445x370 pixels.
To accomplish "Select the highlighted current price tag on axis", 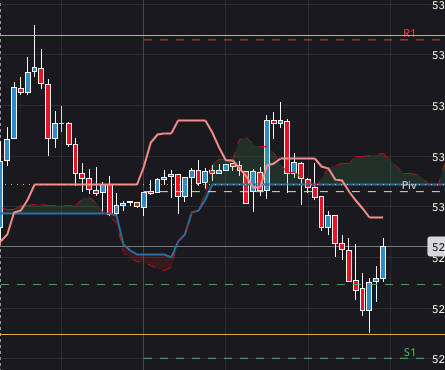I will [436, 247].
